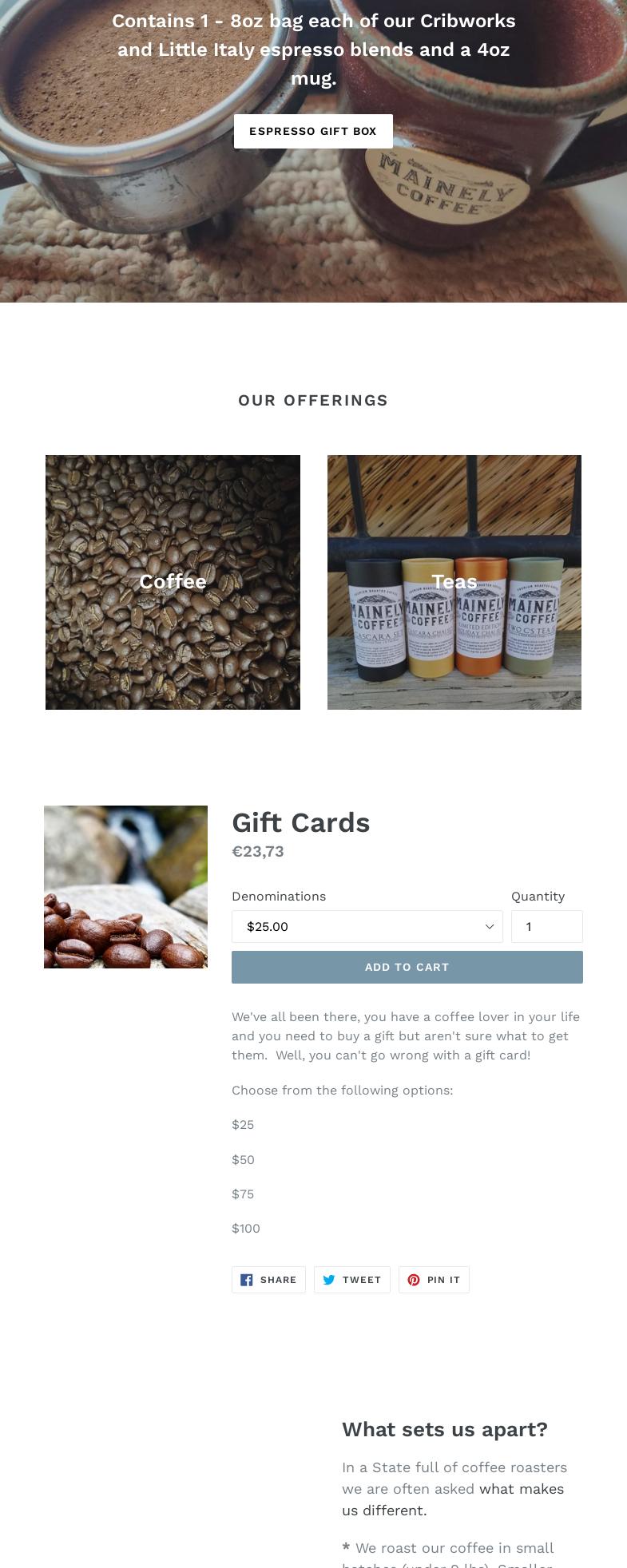Click the Twitter bird icon
This screenshot has width=627, height=1568.
coord(328,1280)
